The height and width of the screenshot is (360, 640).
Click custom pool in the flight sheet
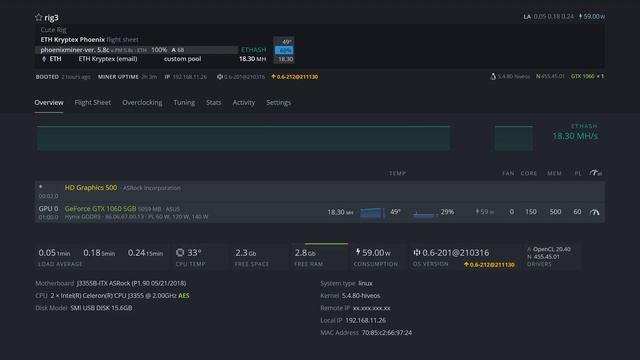click(x=182, y=59)
